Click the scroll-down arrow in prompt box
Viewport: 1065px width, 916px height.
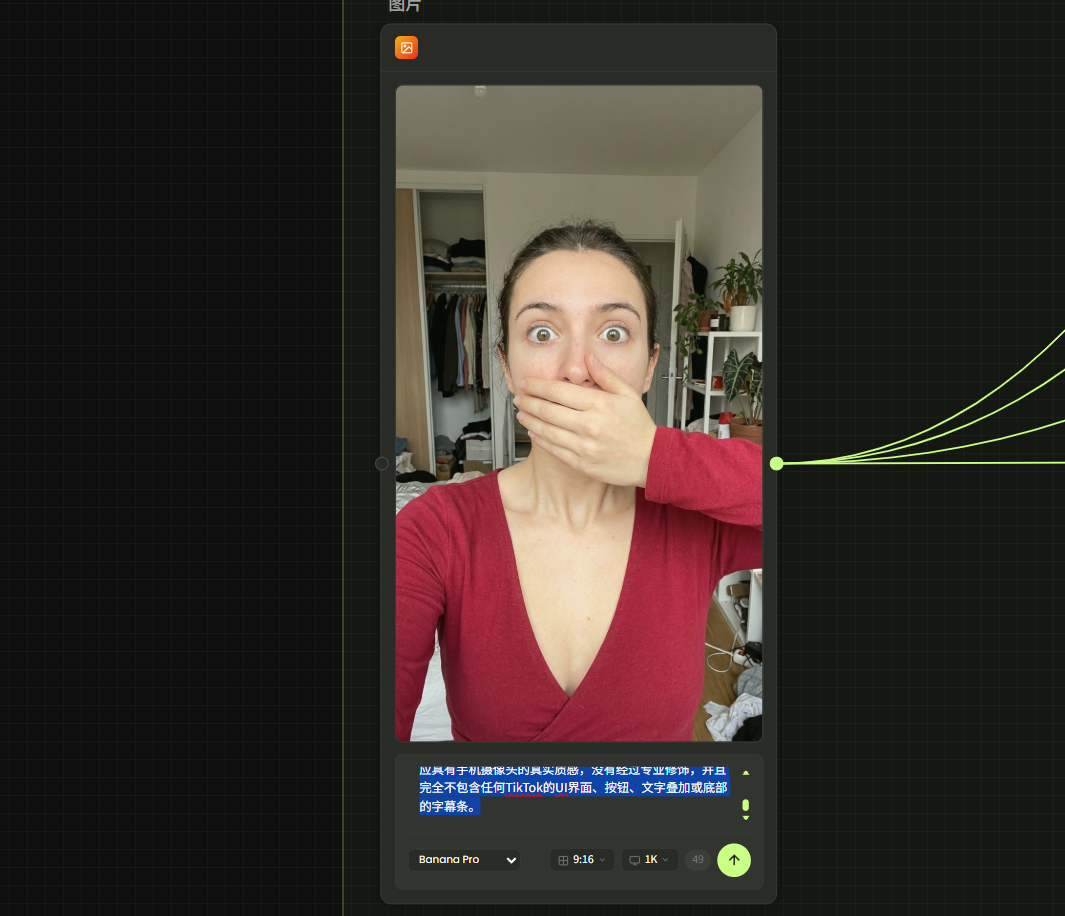click(745, 818)
